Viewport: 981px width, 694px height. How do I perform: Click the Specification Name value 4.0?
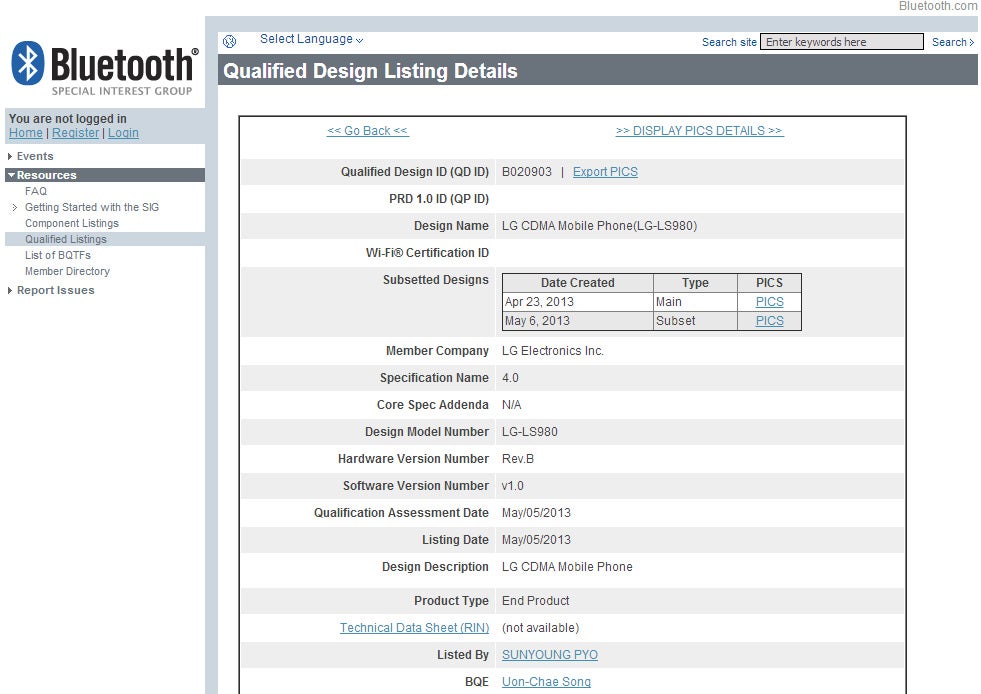pos(510,378)
